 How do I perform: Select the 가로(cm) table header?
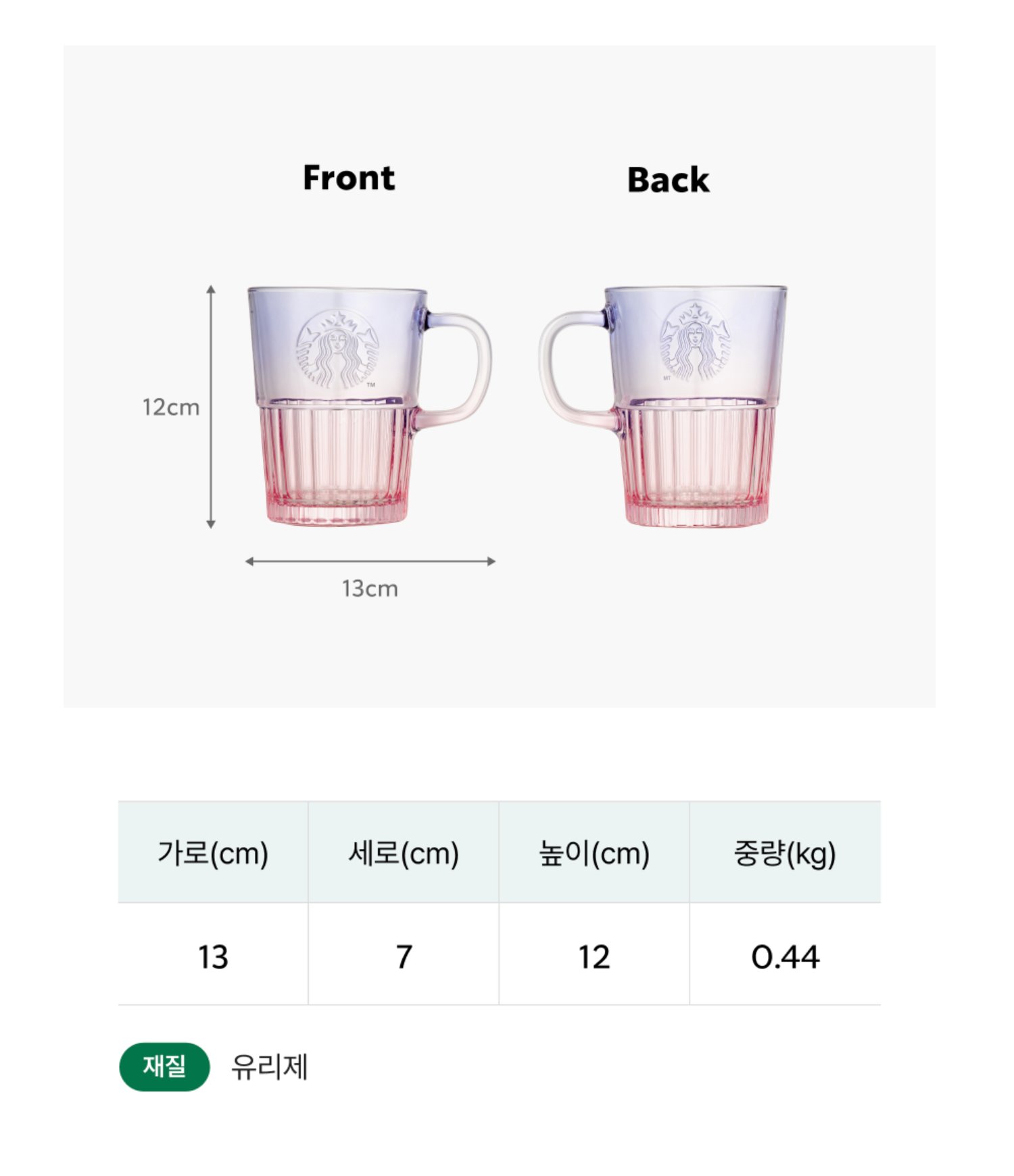[x=213, y=852]
